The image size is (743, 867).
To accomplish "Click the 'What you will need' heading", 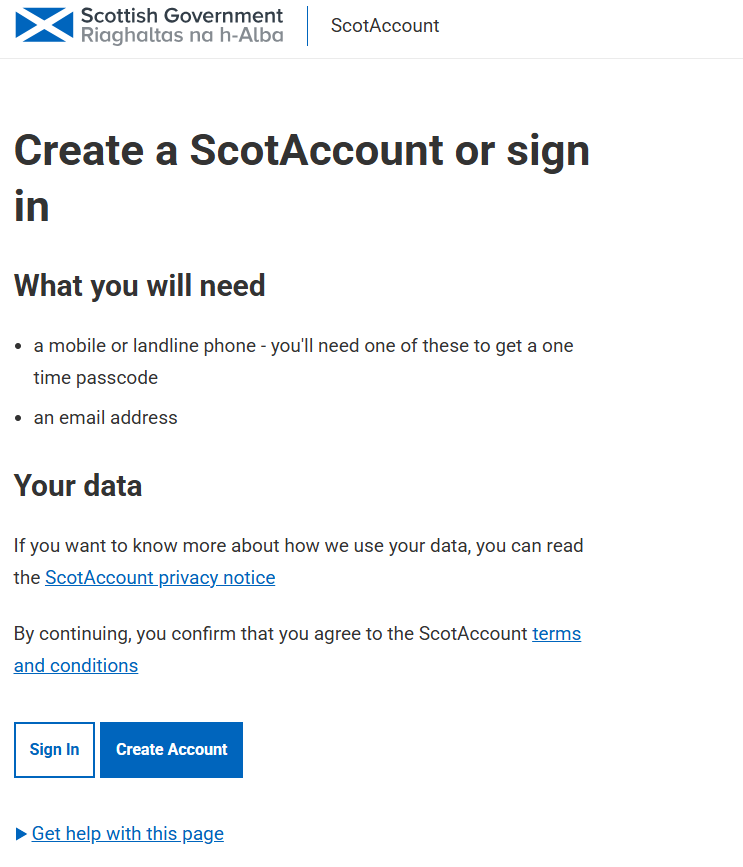I will (140, 285).
